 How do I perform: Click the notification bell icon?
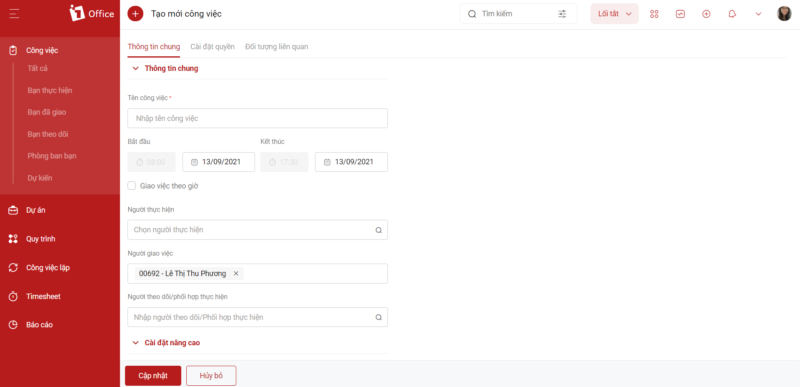(732, 14)
